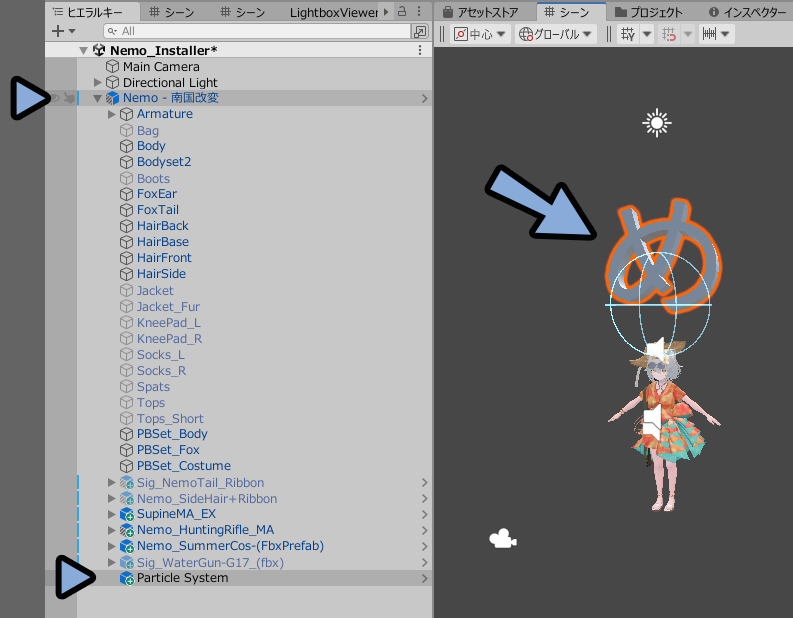This screenshot has height=618, width=793.
Task: Switch to the アセットストア tab
Action: coord(480,12)
